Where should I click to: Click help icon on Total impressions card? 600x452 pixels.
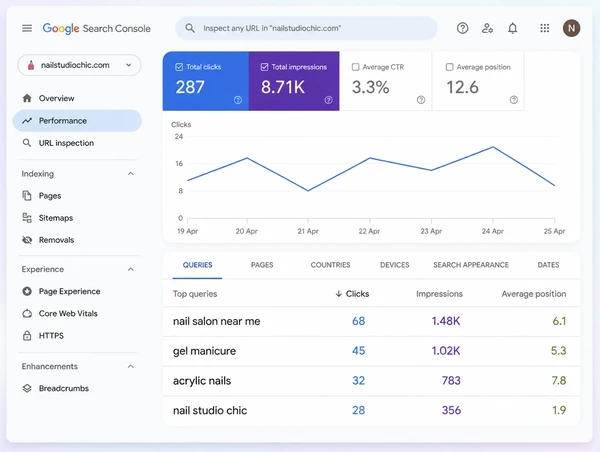[x=328, y=100]
